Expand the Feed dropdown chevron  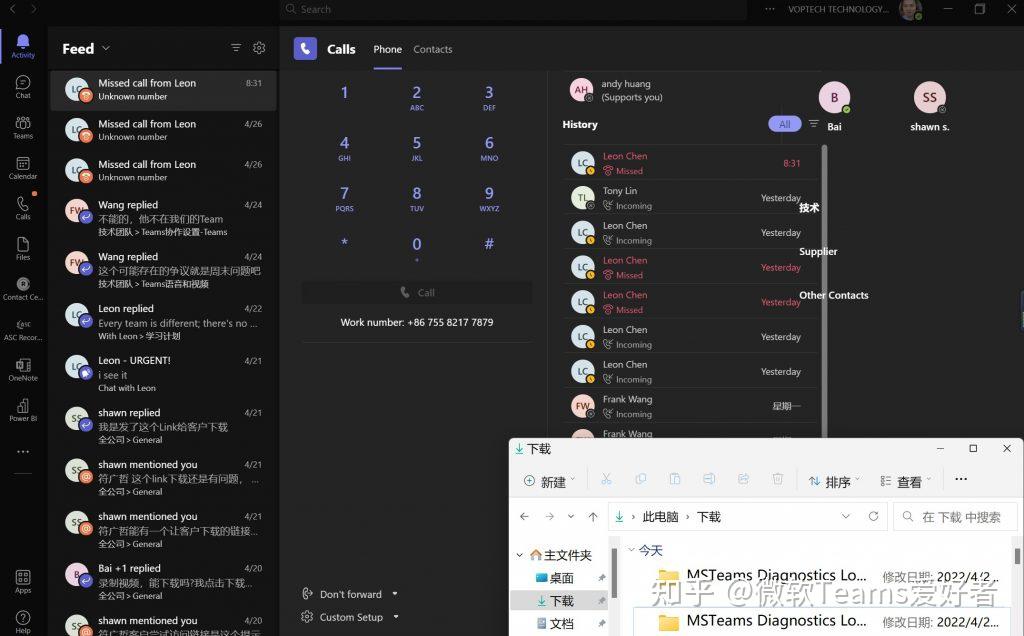(x=106, y=48)
